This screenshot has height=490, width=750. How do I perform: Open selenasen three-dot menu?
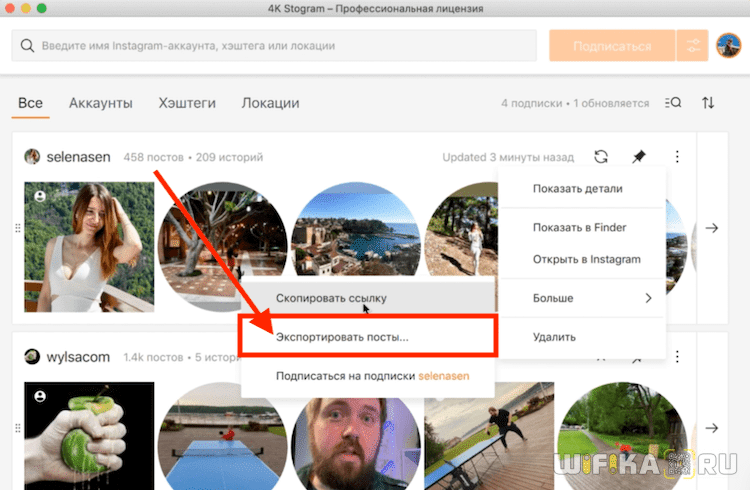(x=677, y=156)
